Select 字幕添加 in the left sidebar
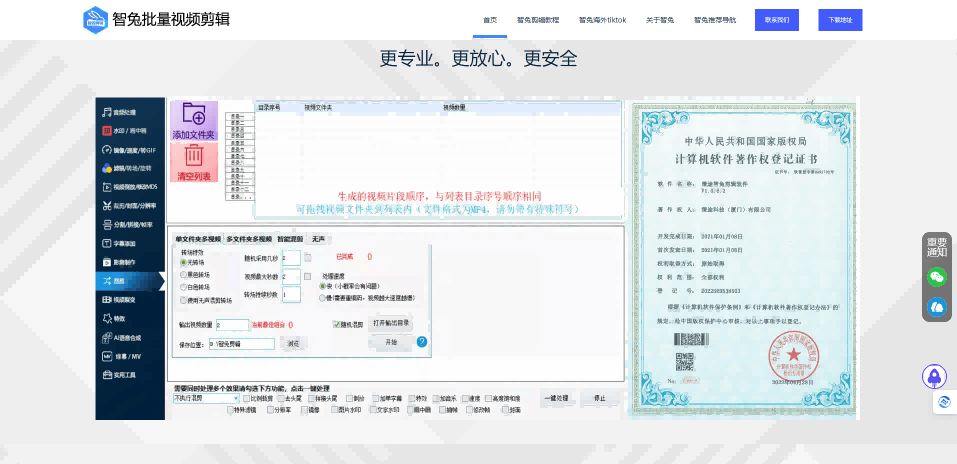 click(130, 243)
